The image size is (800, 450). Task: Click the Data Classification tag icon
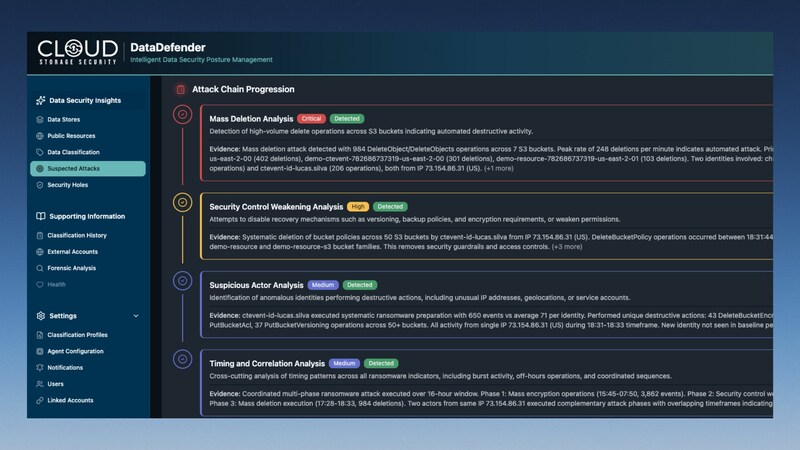tap(39, 152)
